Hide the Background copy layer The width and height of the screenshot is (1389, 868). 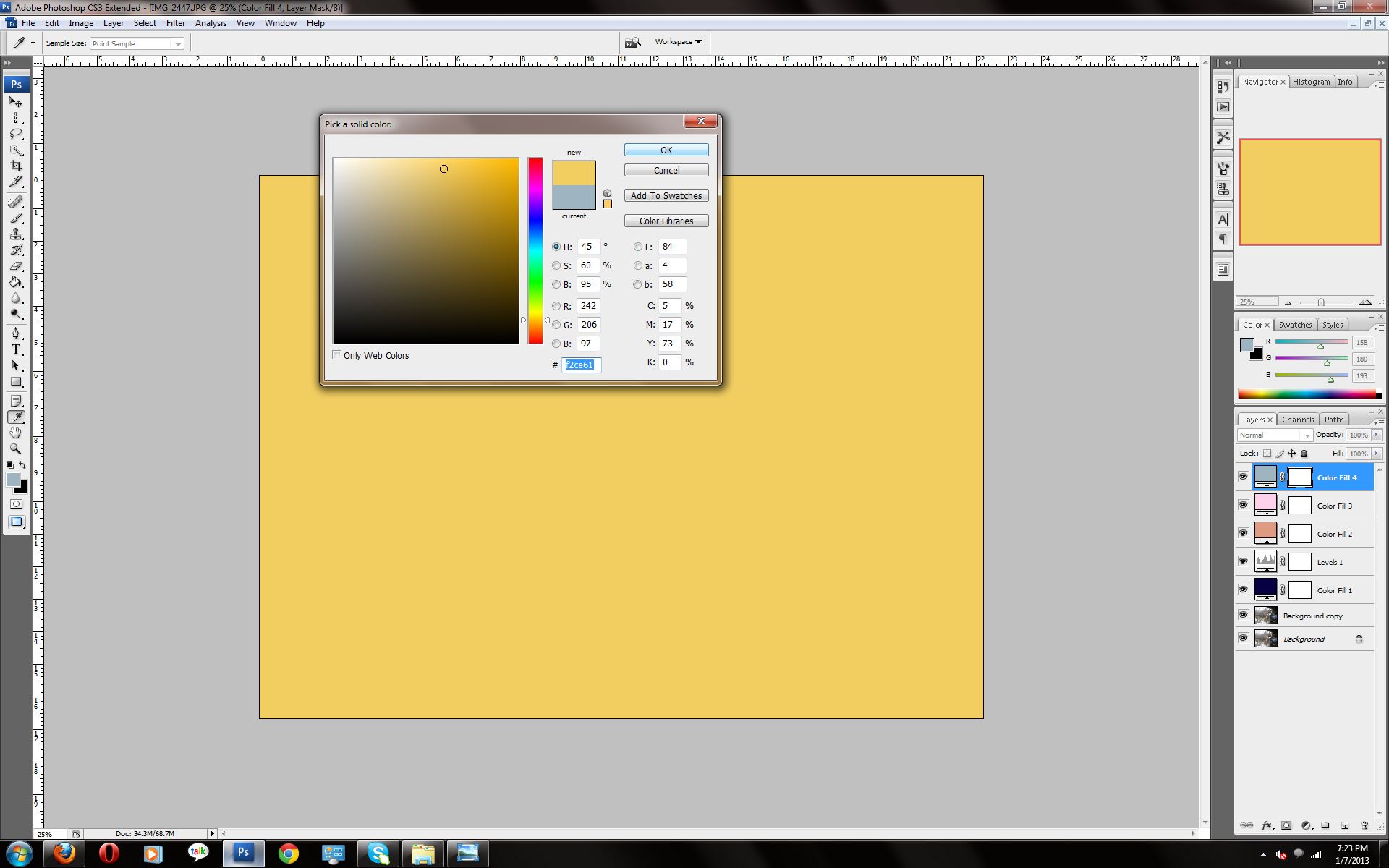pyautogui.click(x=1243, y=615)
